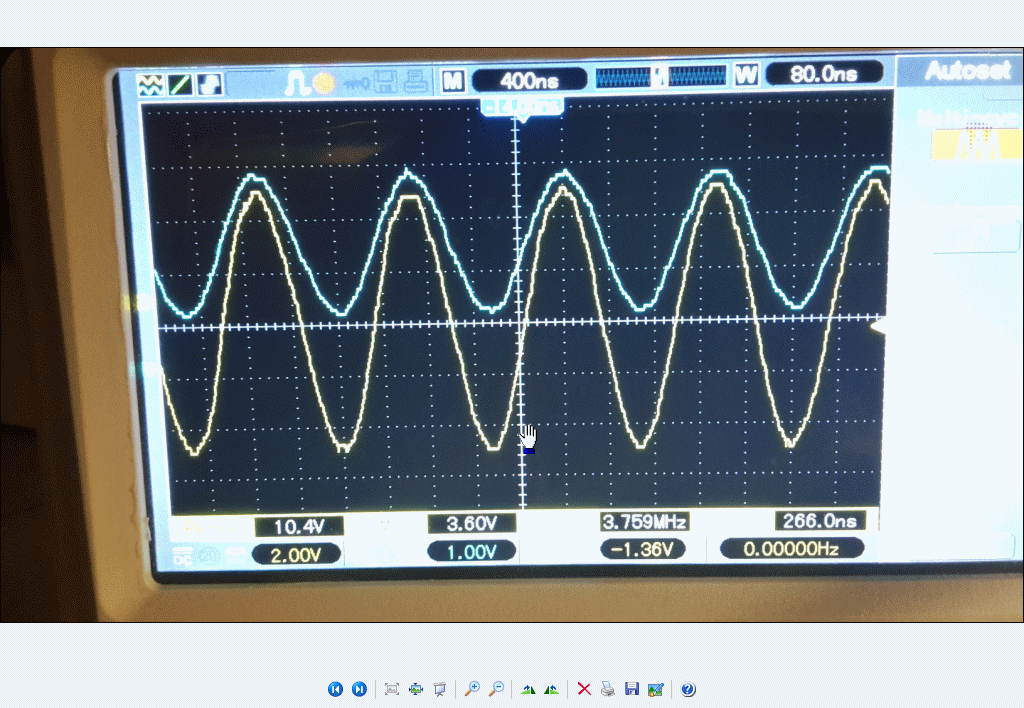Screen dimensions: 1024x708
Task: Open Help with the question mark icon
Action: [688, 689]
